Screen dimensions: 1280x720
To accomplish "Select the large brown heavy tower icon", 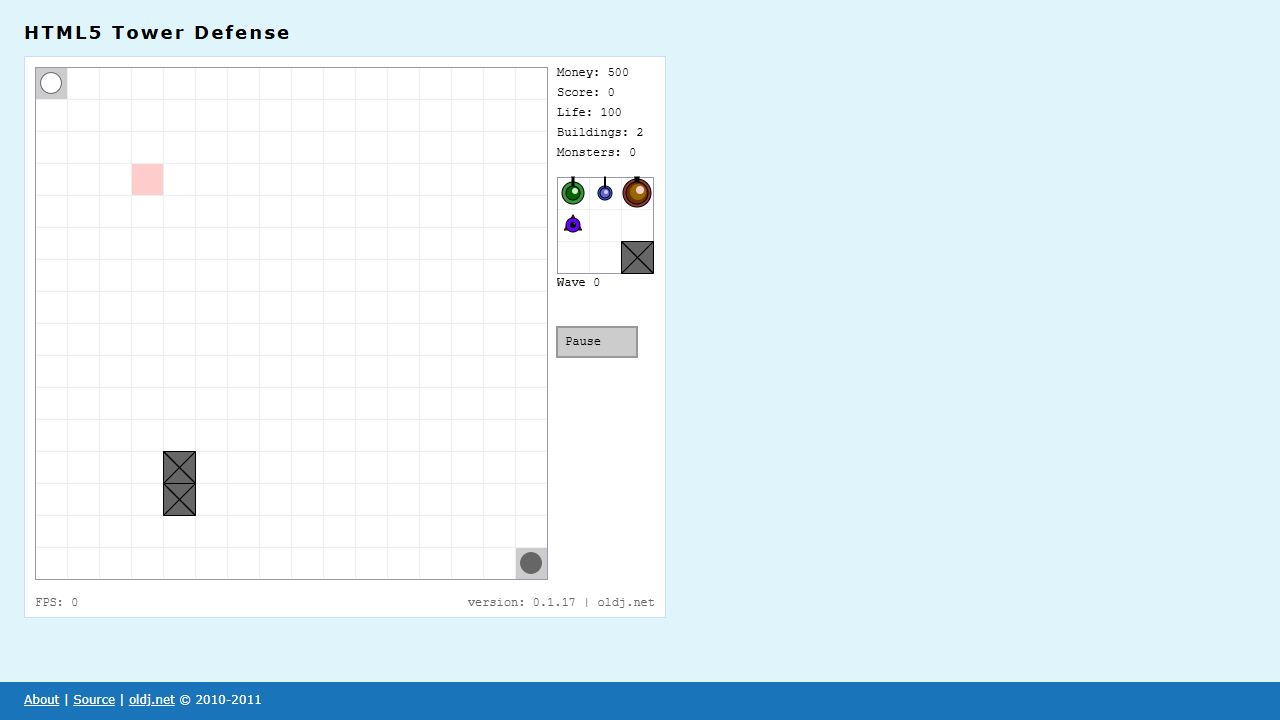I will [x=637, y=192].
